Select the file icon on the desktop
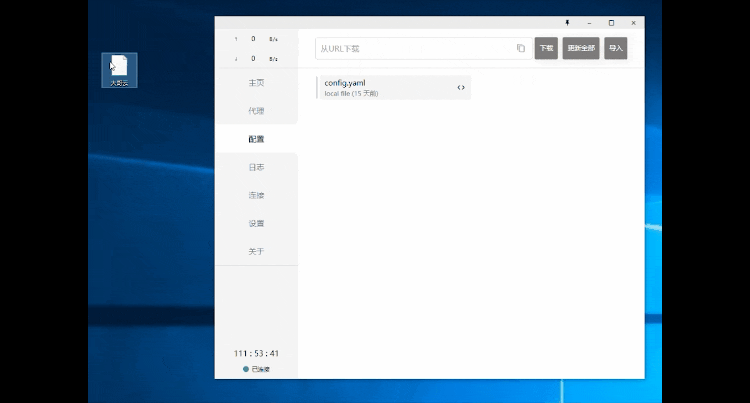Viewport: 750px width, 403px height. click(119, 68)
